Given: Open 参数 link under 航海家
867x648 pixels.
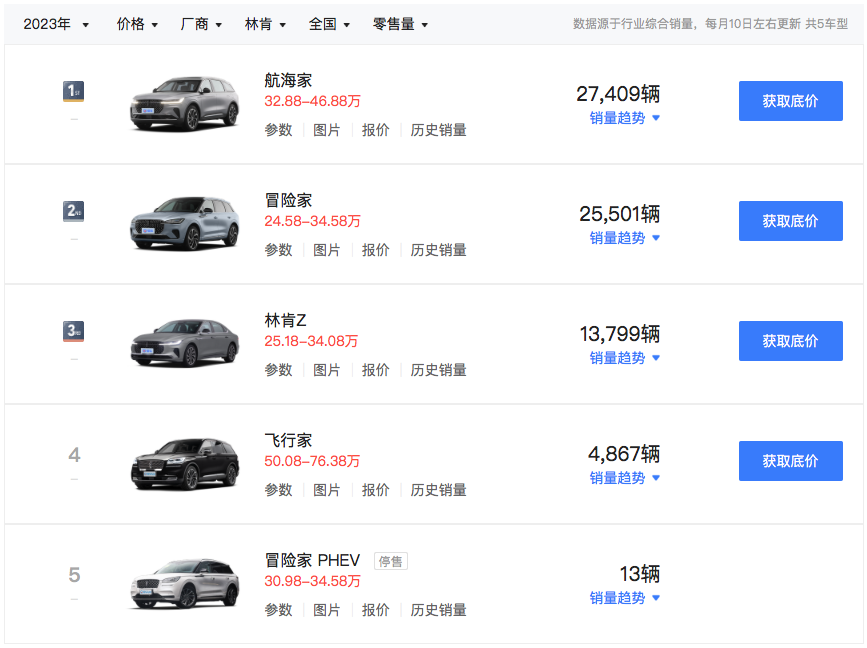Looking at the screenshot, I should [x=278, y=130].
